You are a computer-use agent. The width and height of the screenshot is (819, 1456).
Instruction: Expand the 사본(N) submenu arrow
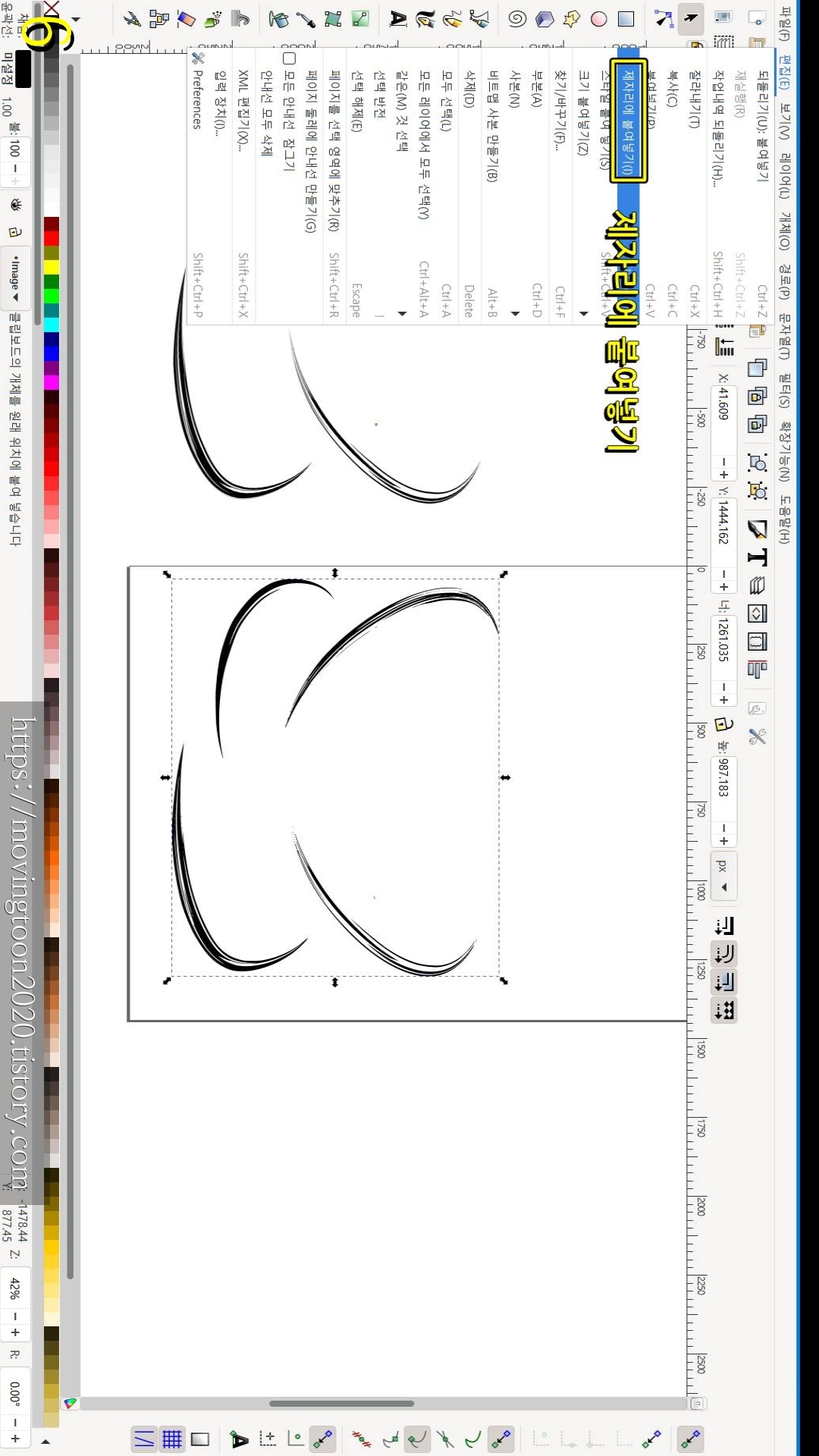coord(516,313)
